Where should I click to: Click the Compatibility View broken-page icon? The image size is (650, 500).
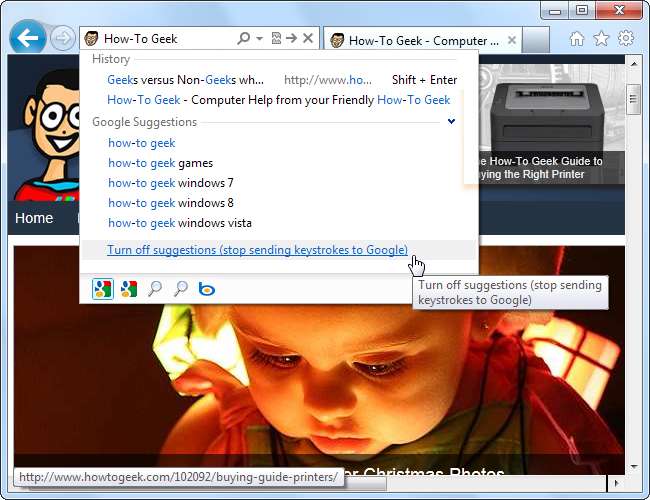pos(276,38)
